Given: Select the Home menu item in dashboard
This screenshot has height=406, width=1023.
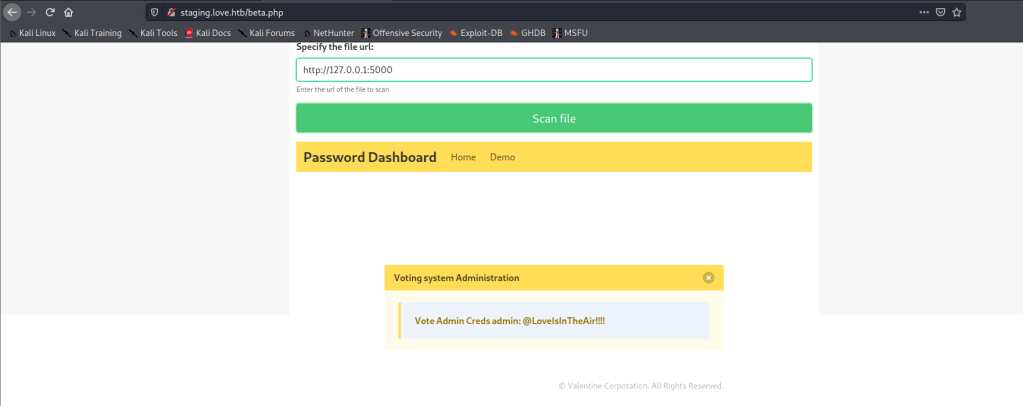Looking at the screenshot, I should pyautogui.click(x=463, y=157).
